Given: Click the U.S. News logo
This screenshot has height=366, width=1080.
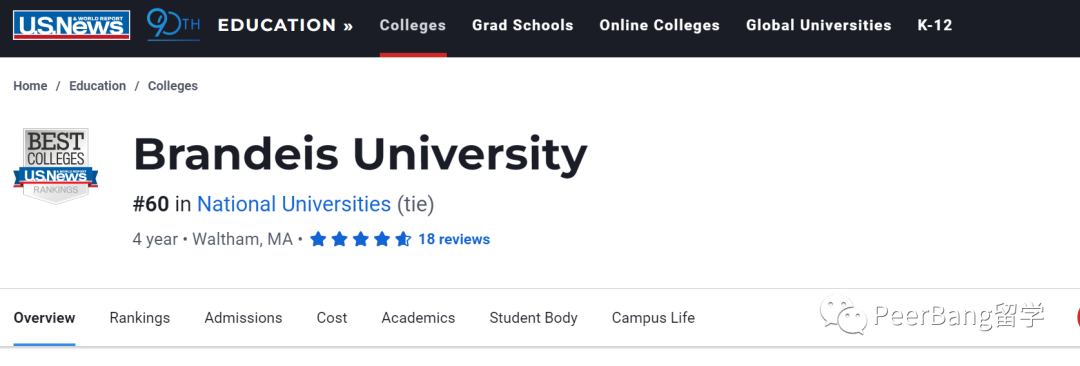Looking at the screenshot, I should click(72, 26).
